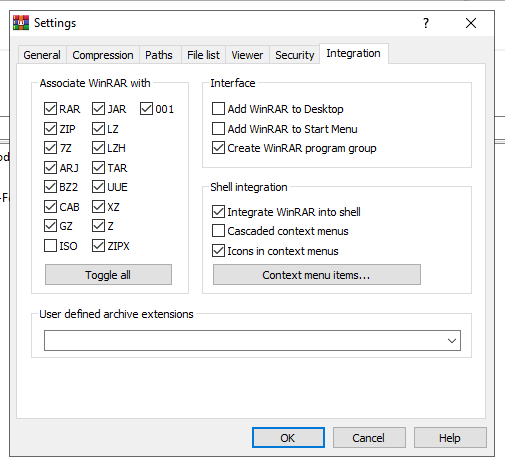Screen dimensions: 505x467
Task: Toggle the LZ checkbox
Action: coord(98,128)
